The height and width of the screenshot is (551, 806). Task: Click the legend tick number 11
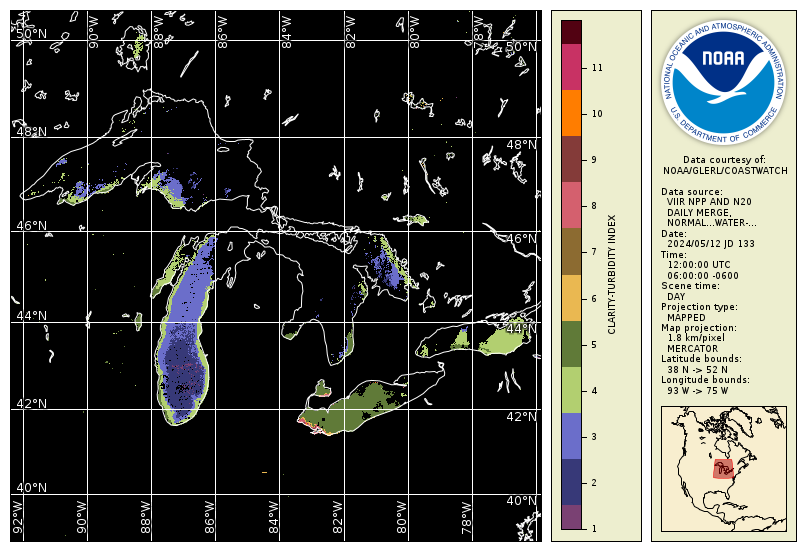(x=597, y=68)
